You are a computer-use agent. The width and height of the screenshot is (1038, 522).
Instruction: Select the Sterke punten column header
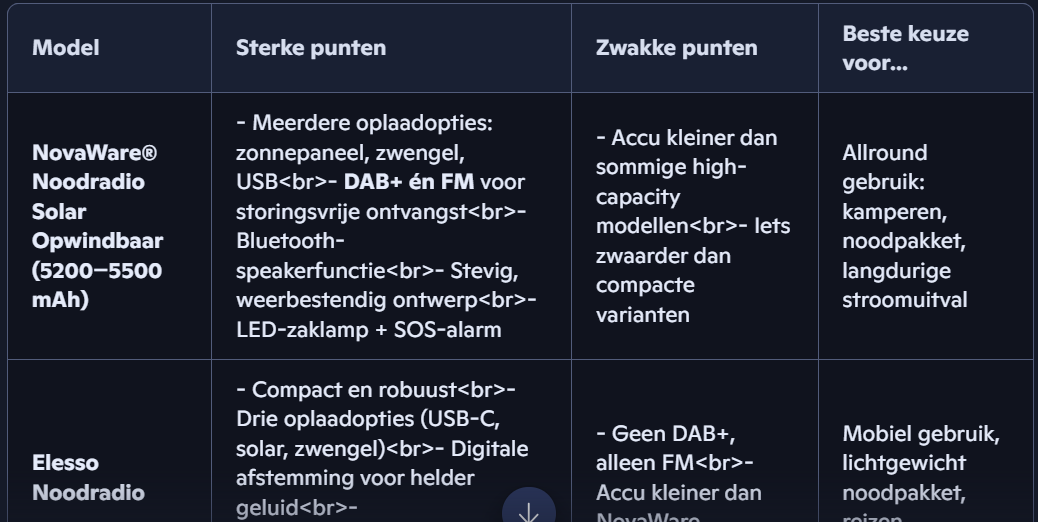(311, 48)
